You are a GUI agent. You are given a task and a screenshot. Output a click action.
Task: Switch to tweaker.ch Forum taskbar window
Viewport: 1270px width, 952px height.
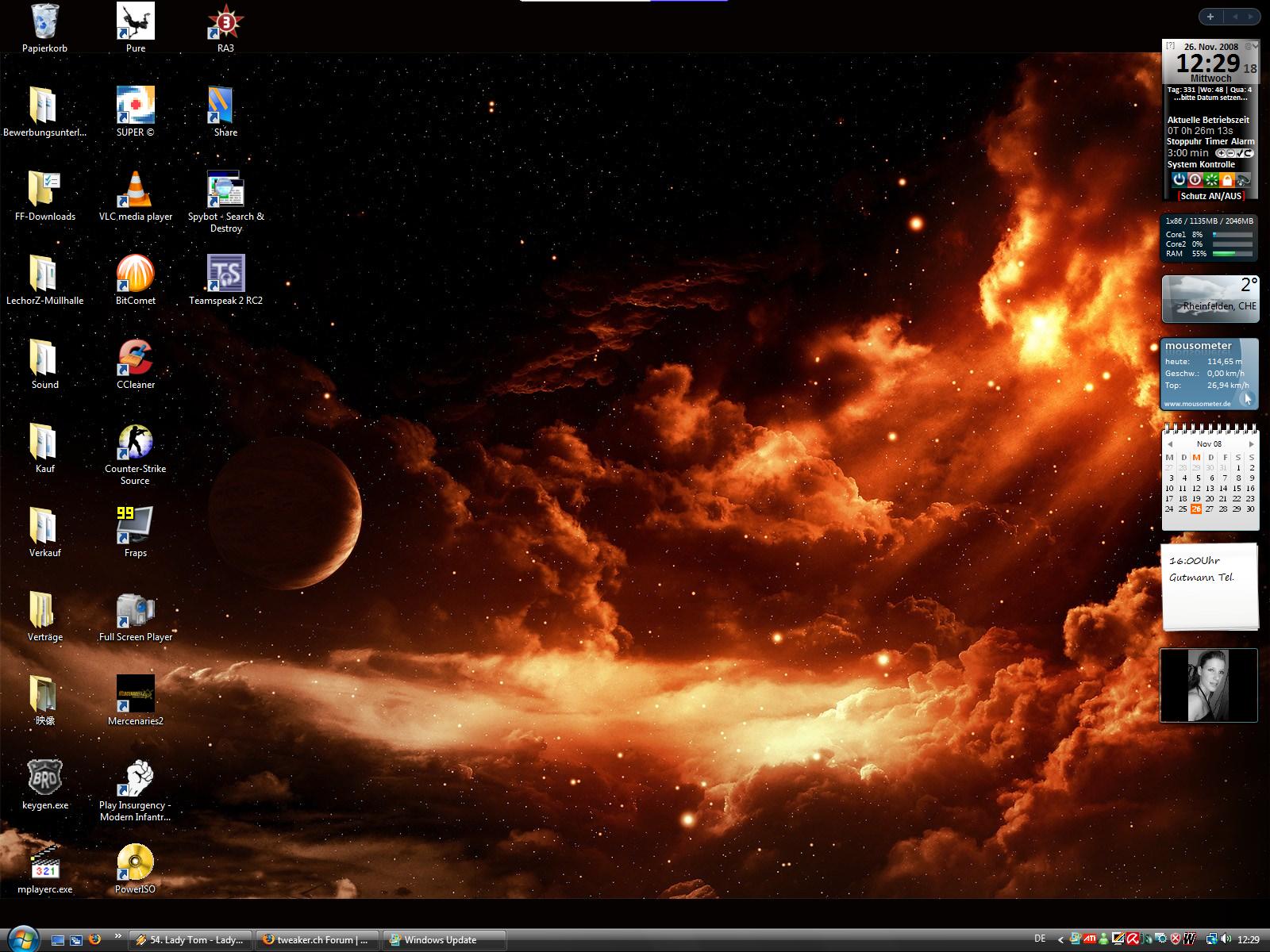tap(317, 940)
